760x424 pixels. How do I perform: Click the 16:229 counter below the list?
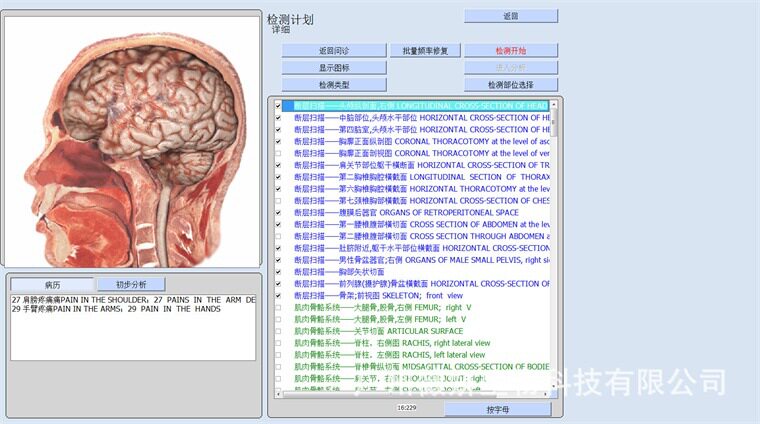tap(407, 408)
